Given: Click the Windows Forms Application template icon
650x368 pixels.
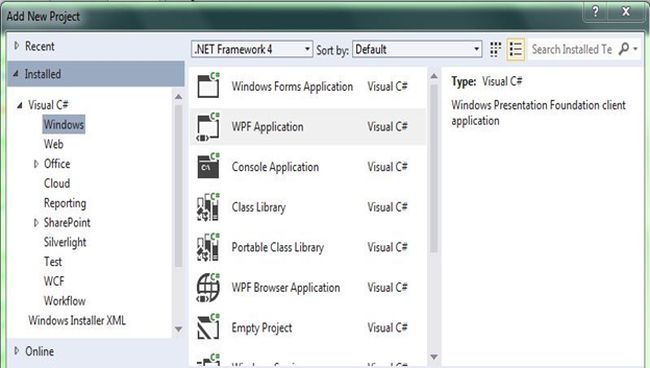Looking at the screenshot, I should coord(208,85).
